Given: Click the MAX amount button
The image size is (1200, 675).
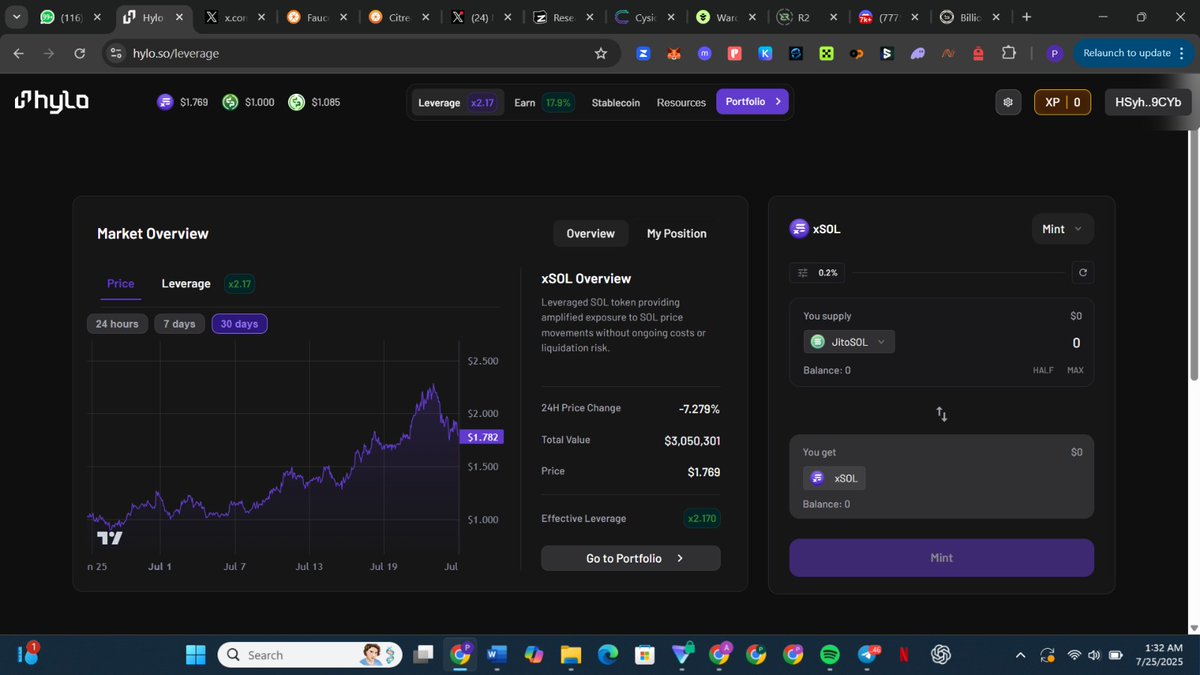Looking at the screenshot, I should pos(1075,370).
